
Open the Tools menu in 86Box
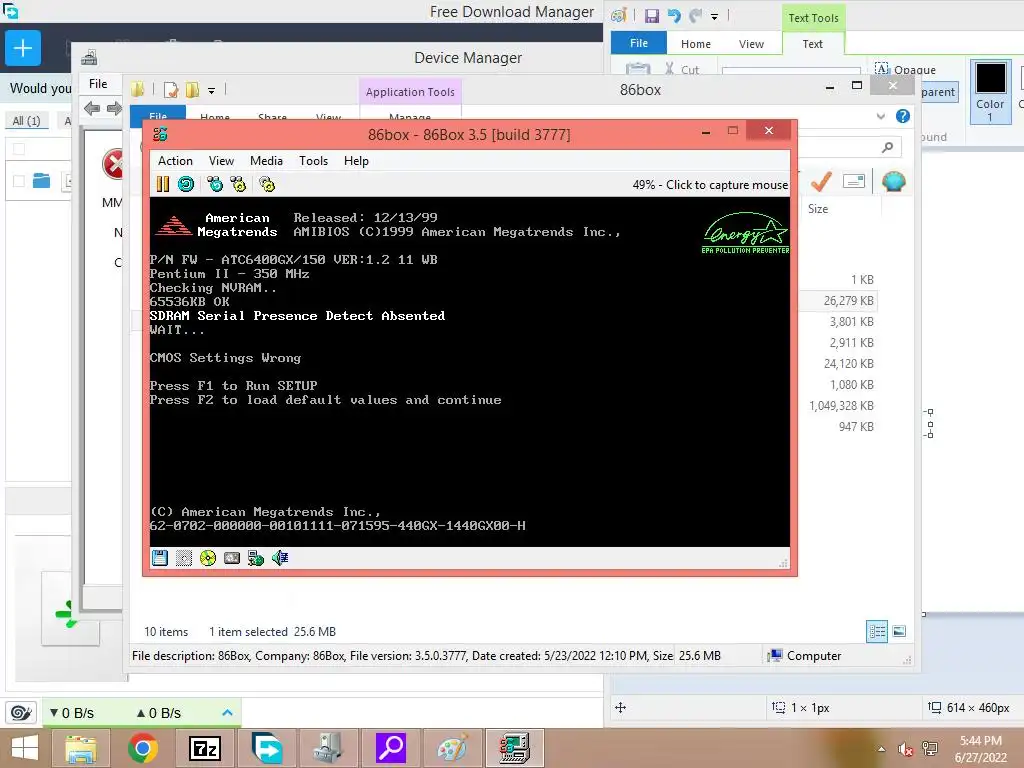(x=313, y=161)
